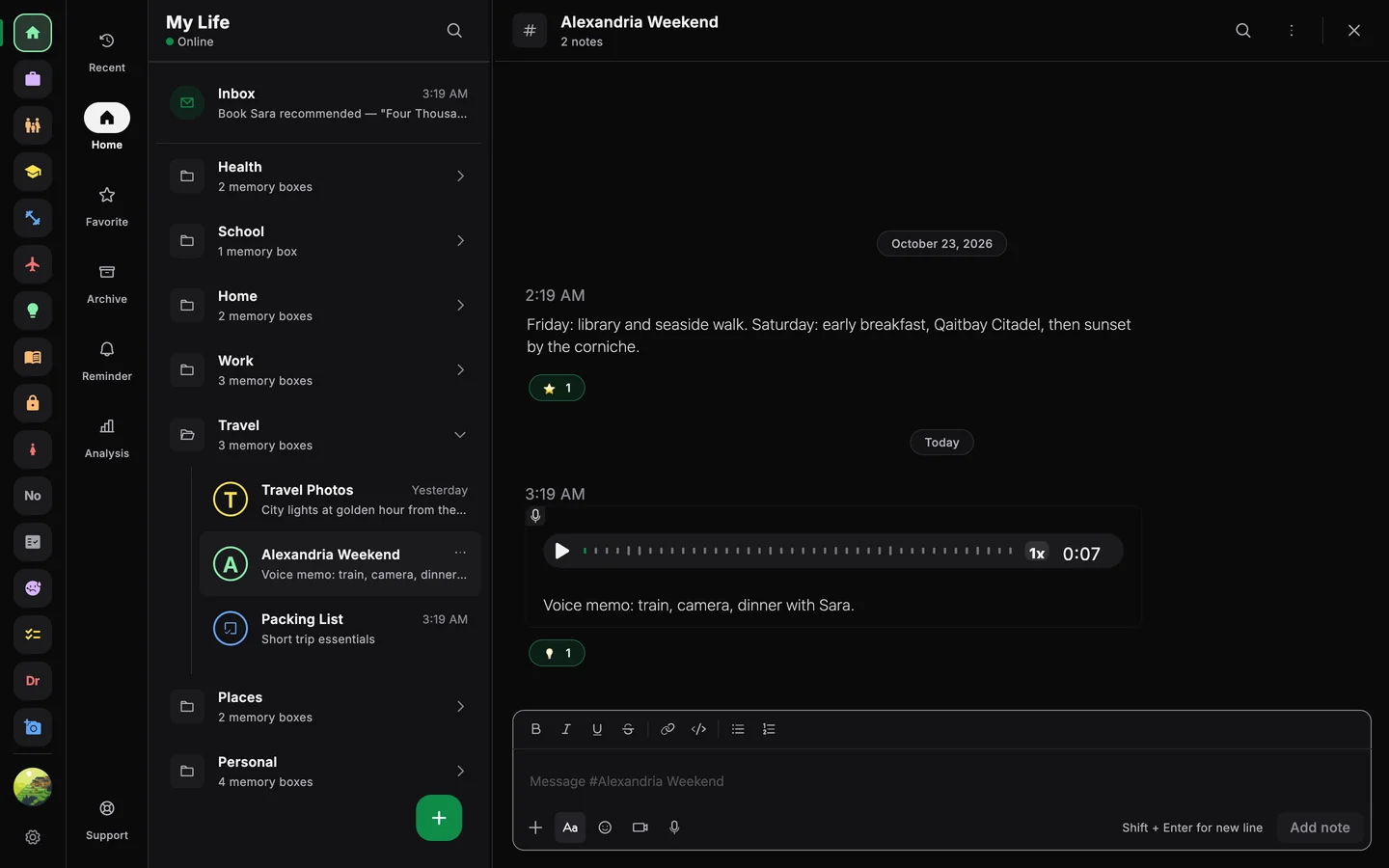Collapse the Travel folder chevron
1389x868 pixels.
[460, 435]
